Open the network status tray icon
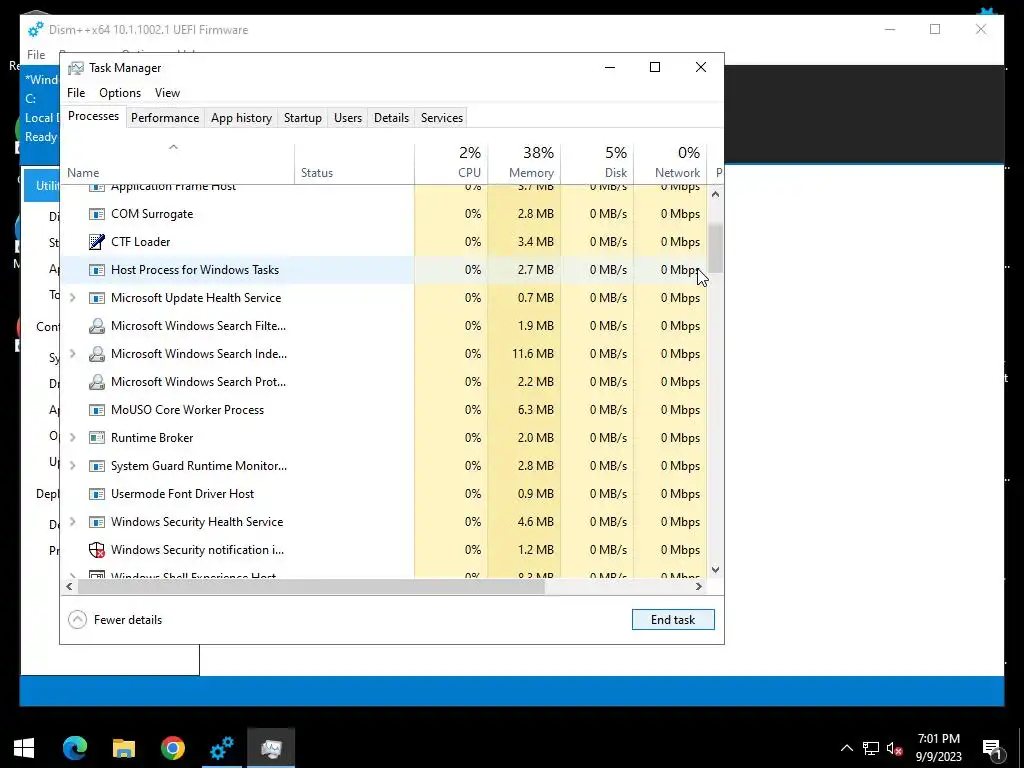Screen dimensions: 1024x768 [x=871, y=748]
